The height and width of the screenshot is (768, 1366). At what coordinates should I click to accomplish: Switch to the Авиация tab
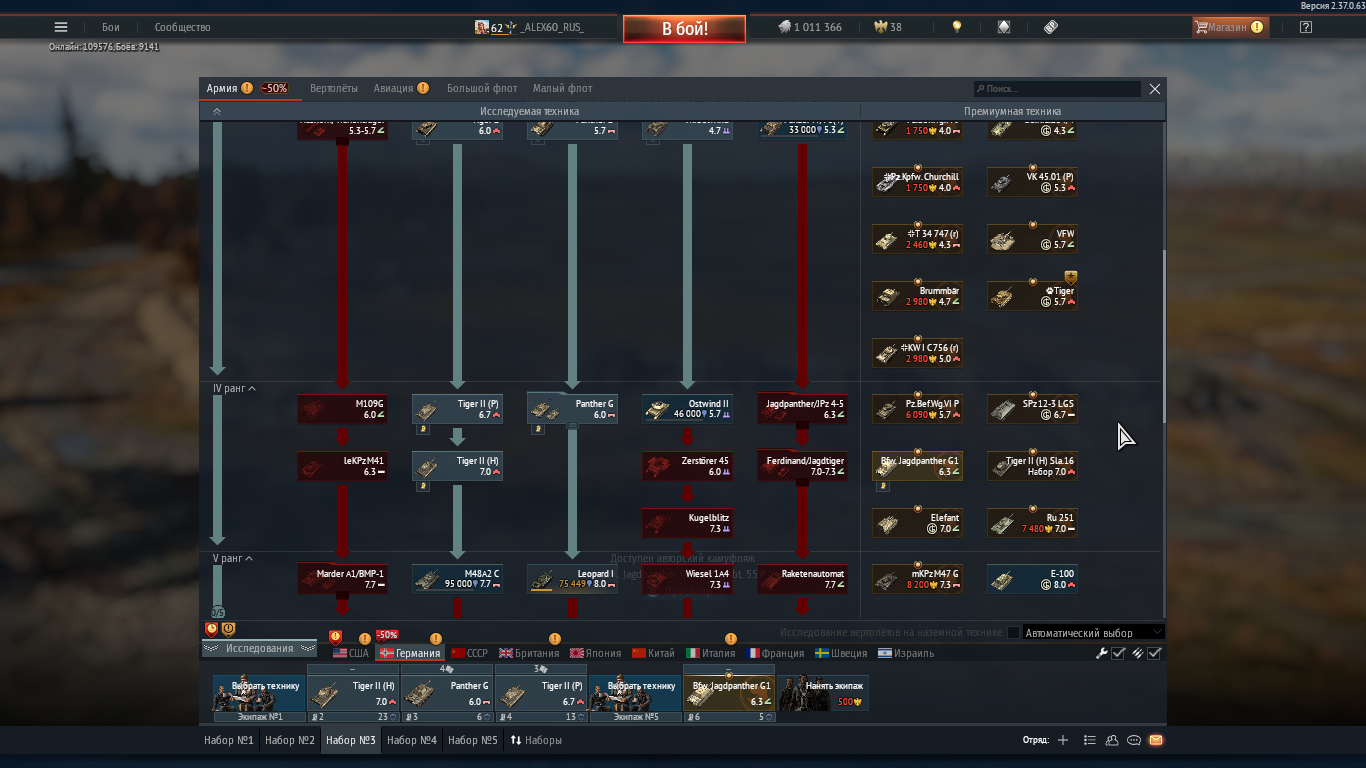(393, 88)
